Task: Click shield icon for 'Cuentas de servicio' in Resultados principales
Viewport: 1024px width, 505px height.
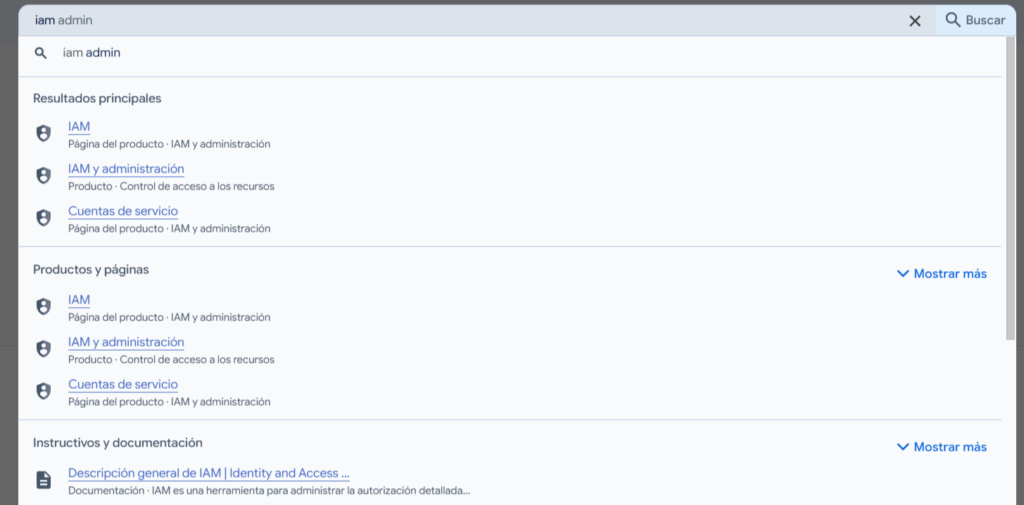Action: coord(43,219)
